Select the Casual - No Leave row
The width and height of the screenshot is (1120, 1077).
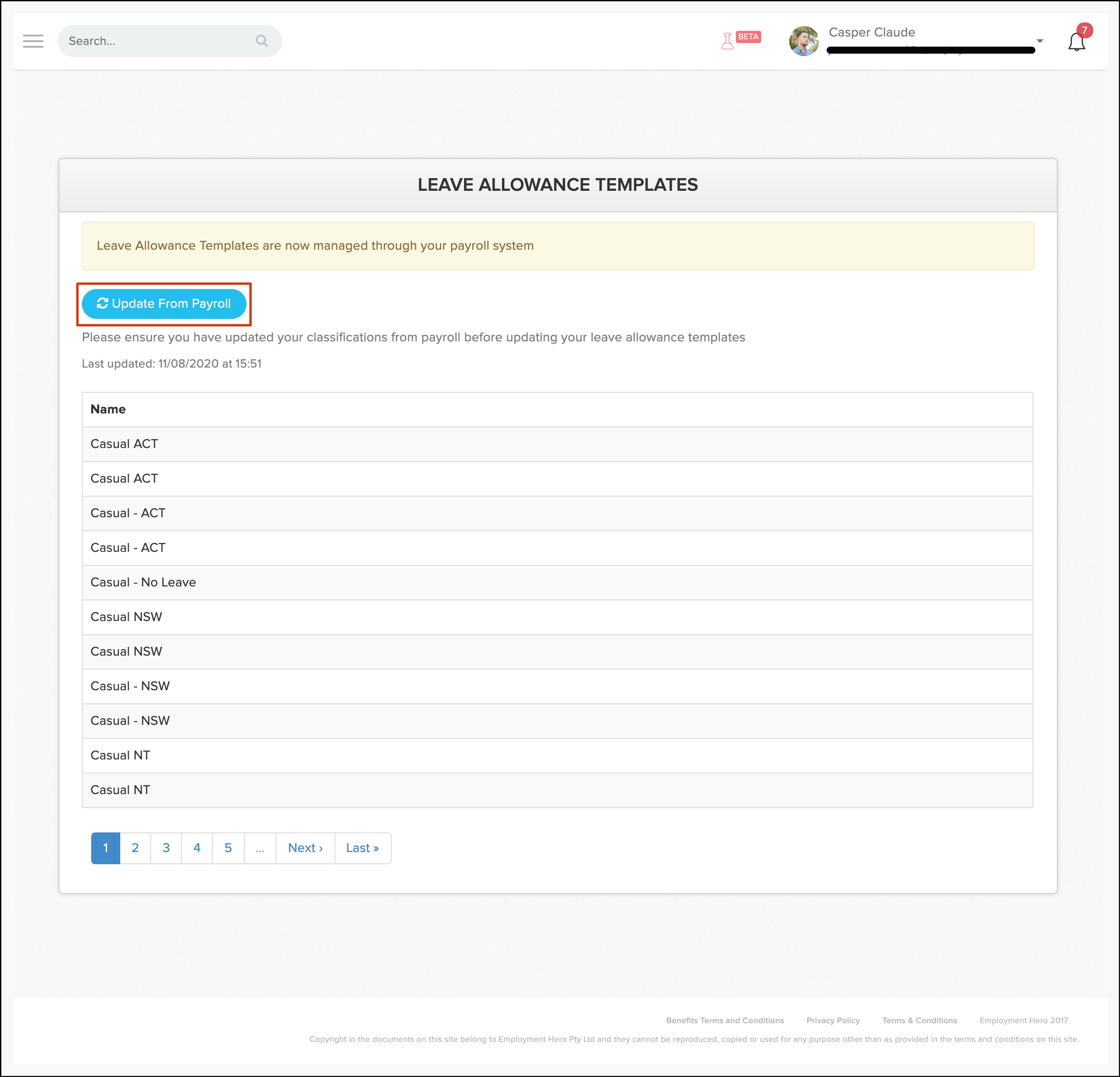coord(144,582)
